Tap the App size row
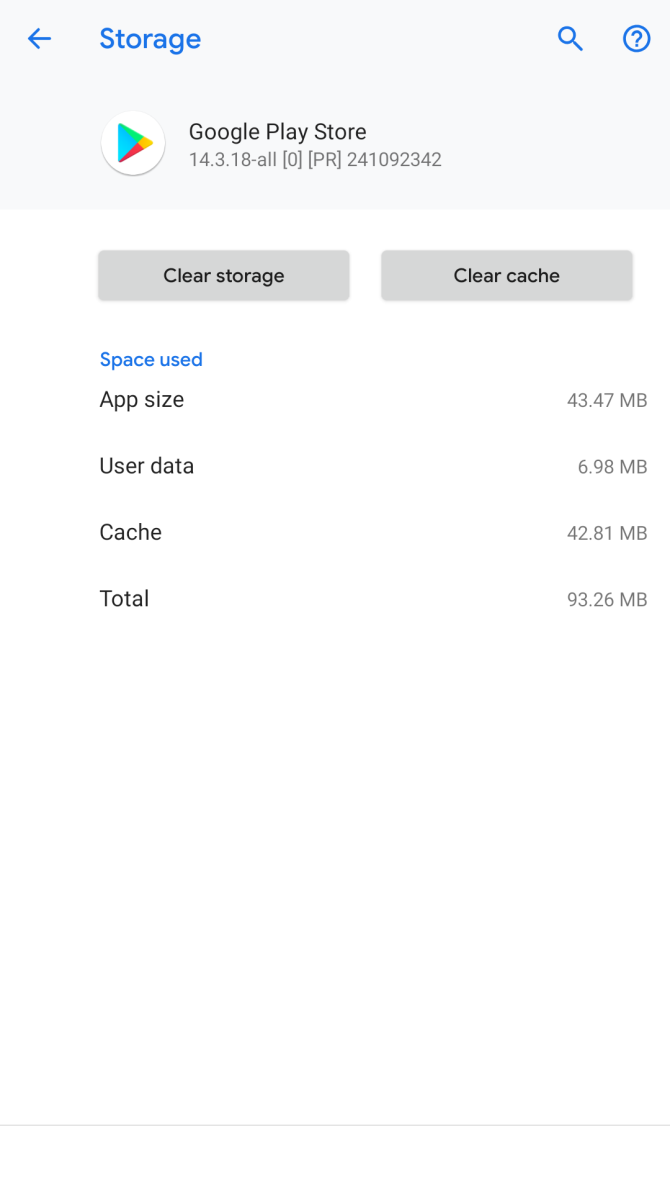The image size is (670, 1191). coord(141,399)
